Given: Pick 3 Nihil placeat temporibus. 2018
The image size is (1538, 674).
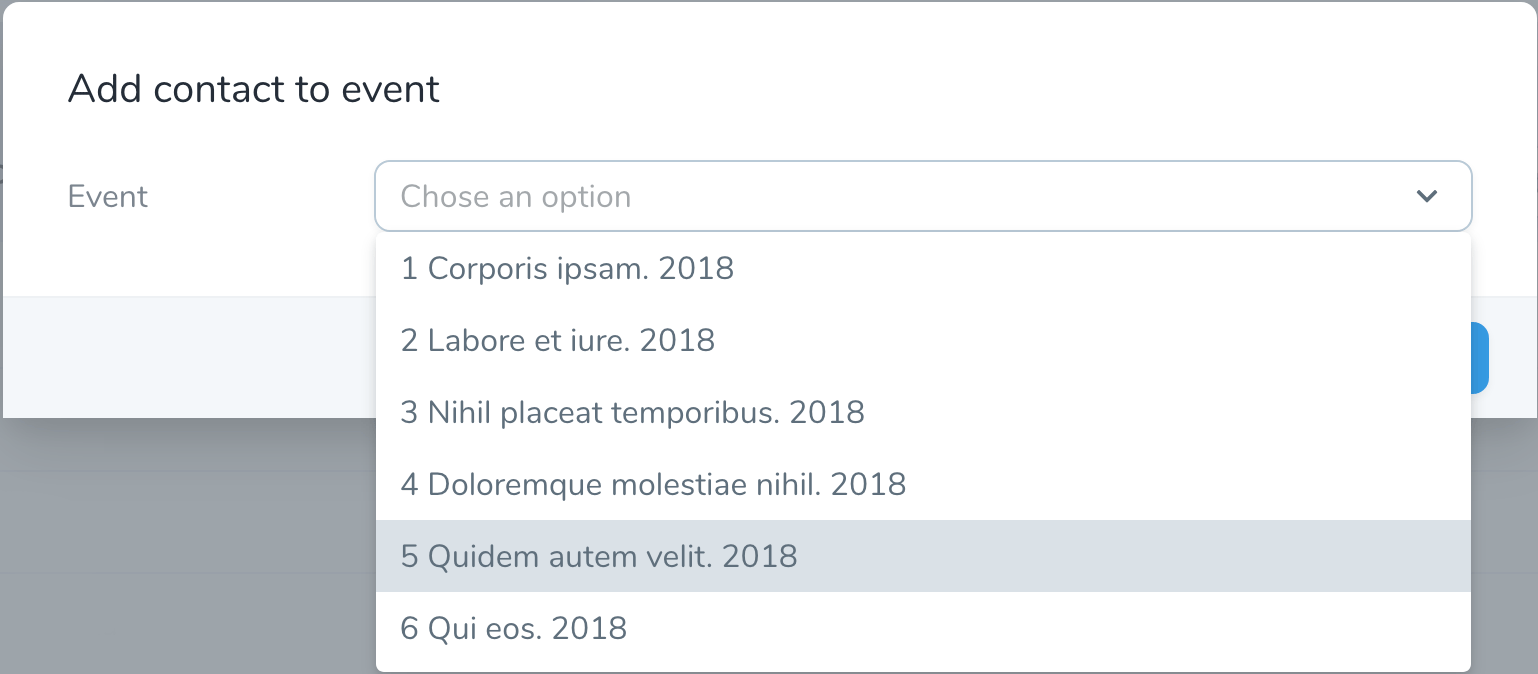Looking at the screenshot, I should pyautogui.click(x=923, y=412).
